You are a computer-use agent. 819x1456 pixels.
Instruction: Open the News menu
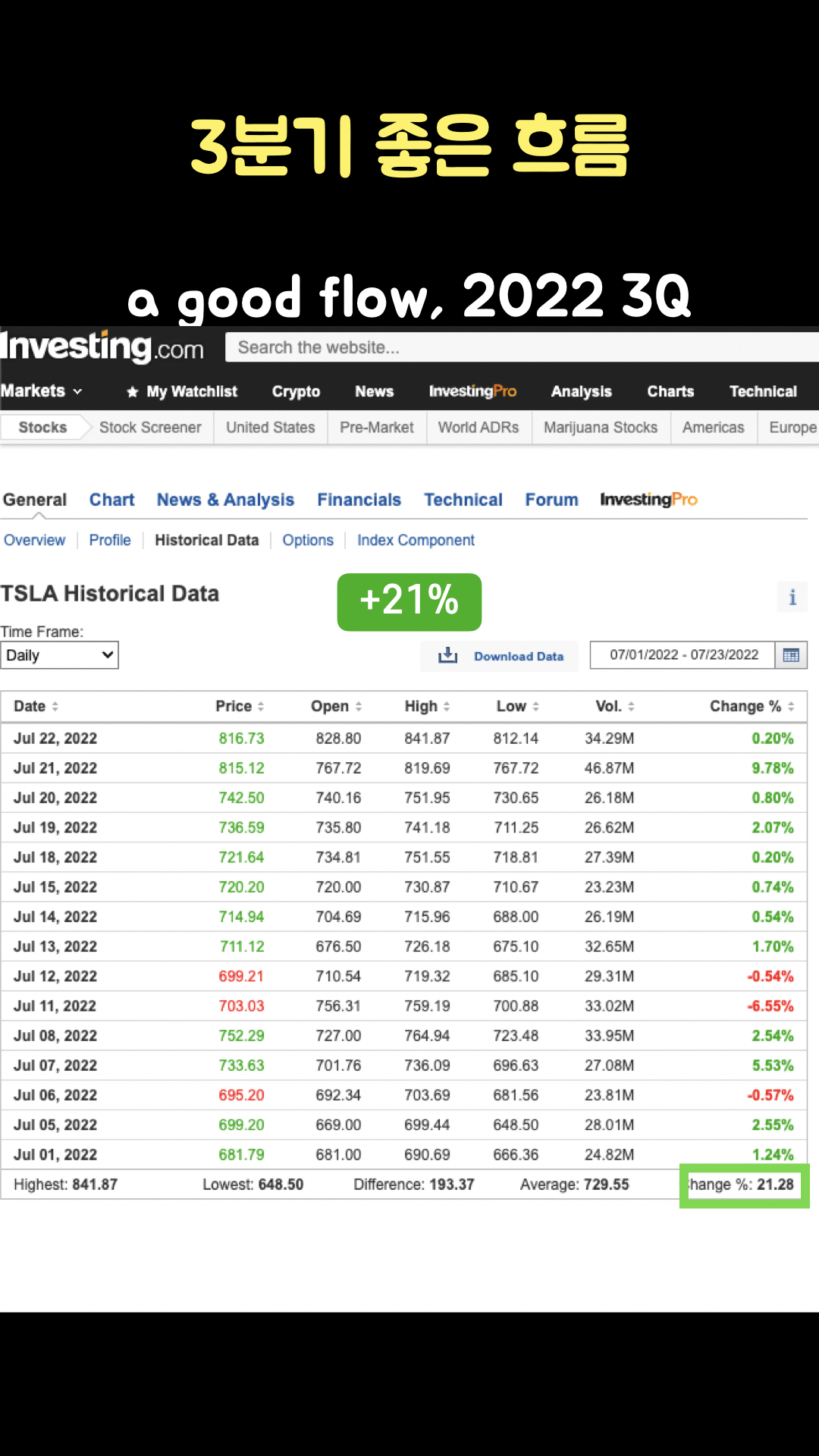(x=374, y=391)
